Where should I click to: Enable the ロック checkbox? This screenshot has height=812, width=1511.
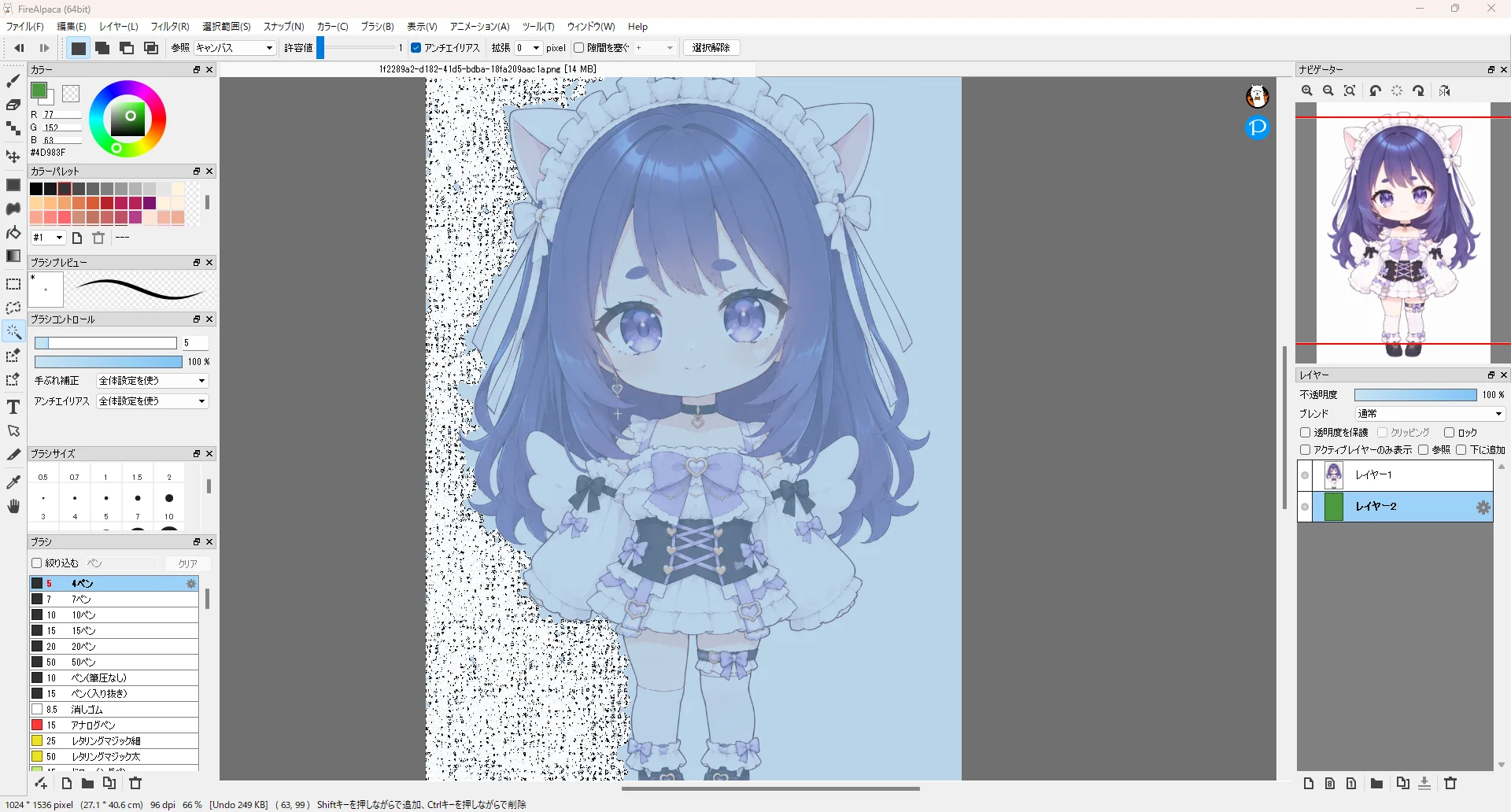click(1449, 433)
